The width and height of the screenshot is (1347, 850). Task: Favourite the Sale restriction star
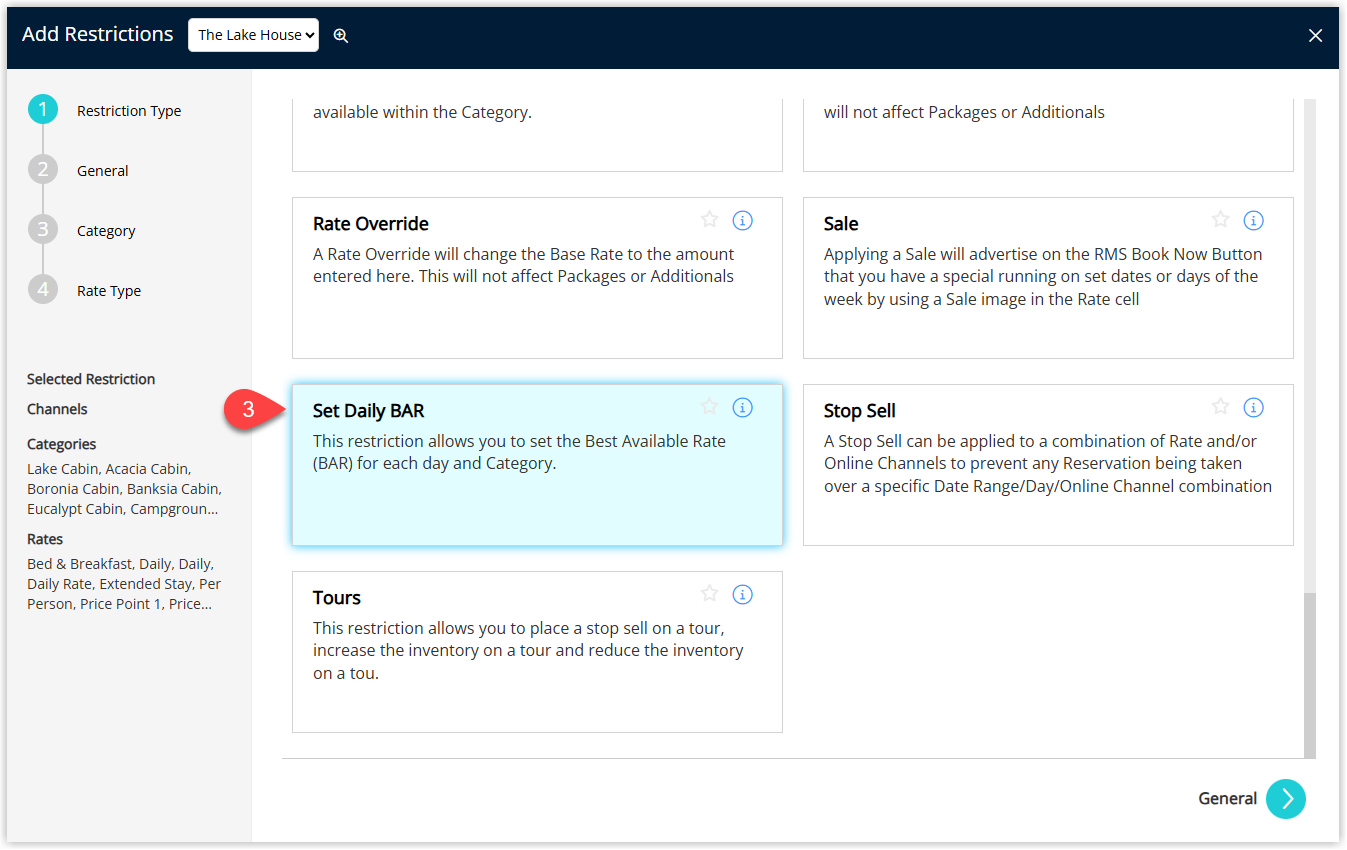click(1220, 220)
